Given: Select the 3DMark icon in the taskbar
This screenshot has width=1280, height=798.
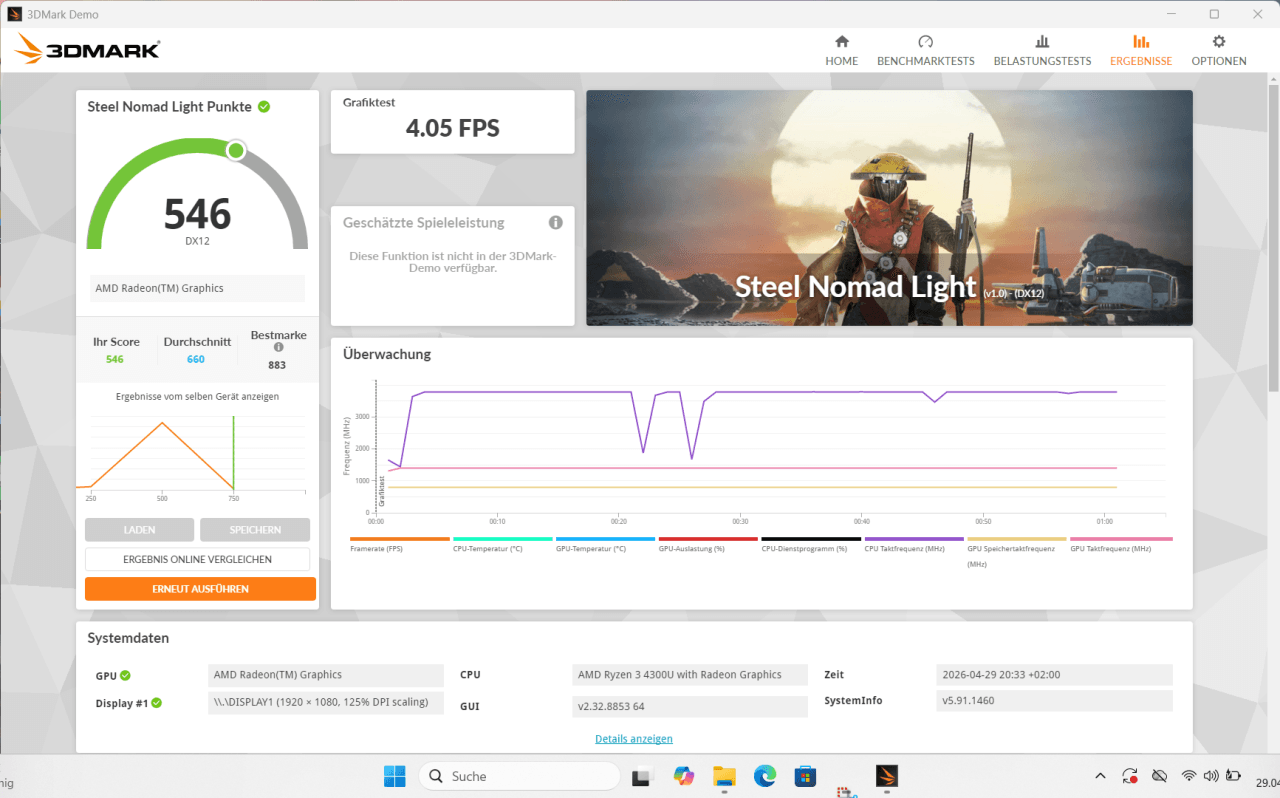Looking at the screenshot, I should tap(886, 776).
